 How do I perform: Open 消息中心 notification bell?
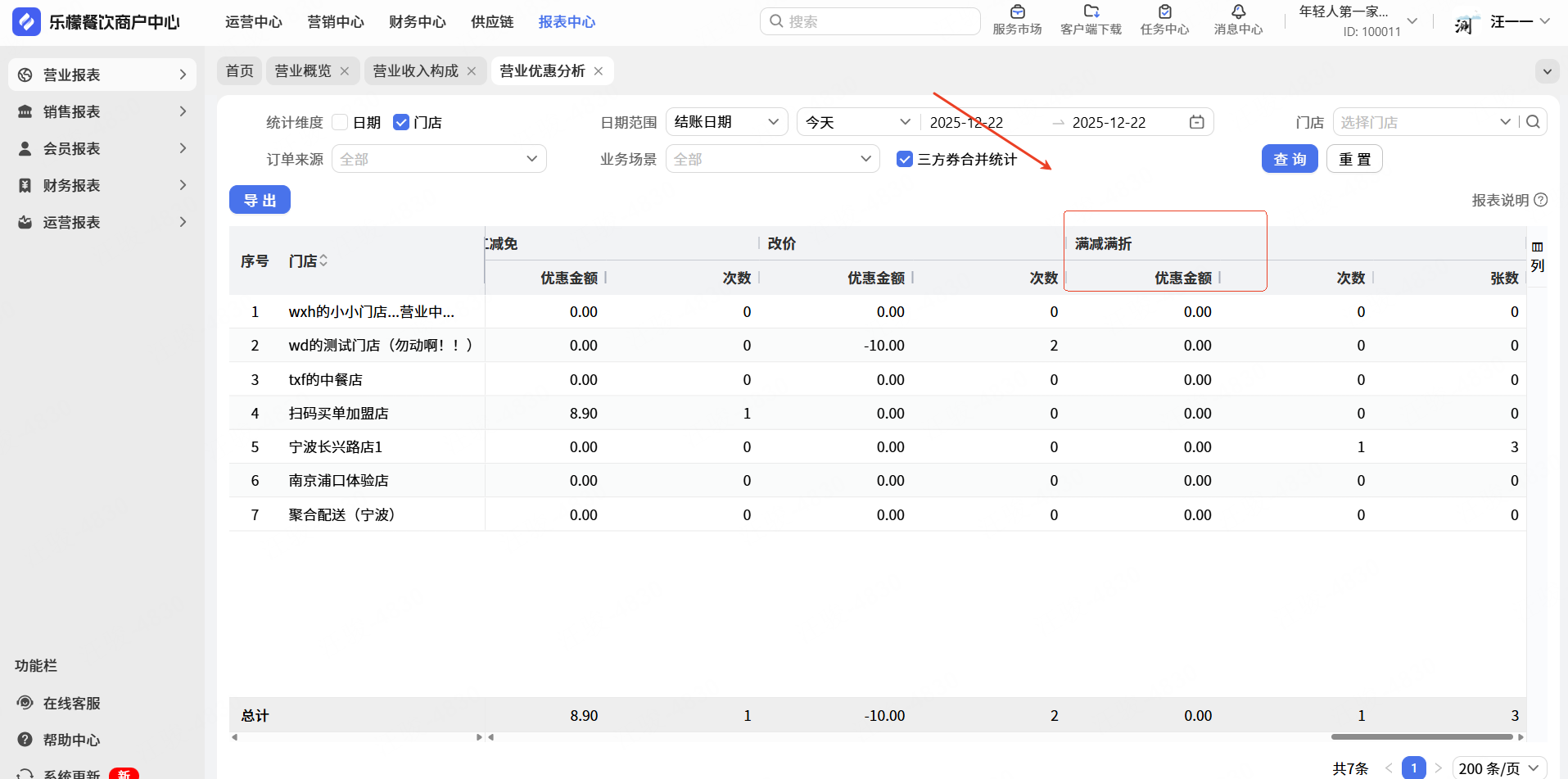(1238, 12)
